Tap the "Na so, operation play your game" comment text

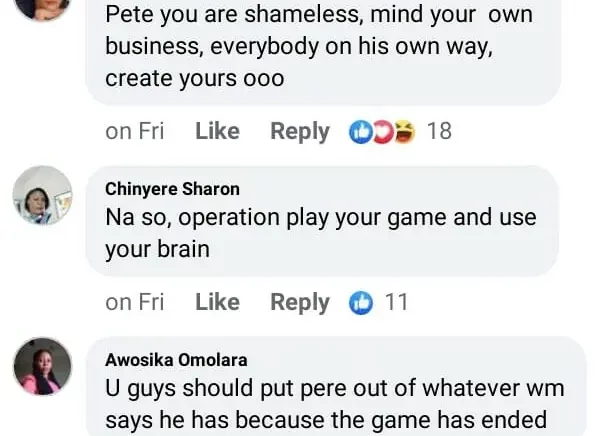(x=320, y=232)
